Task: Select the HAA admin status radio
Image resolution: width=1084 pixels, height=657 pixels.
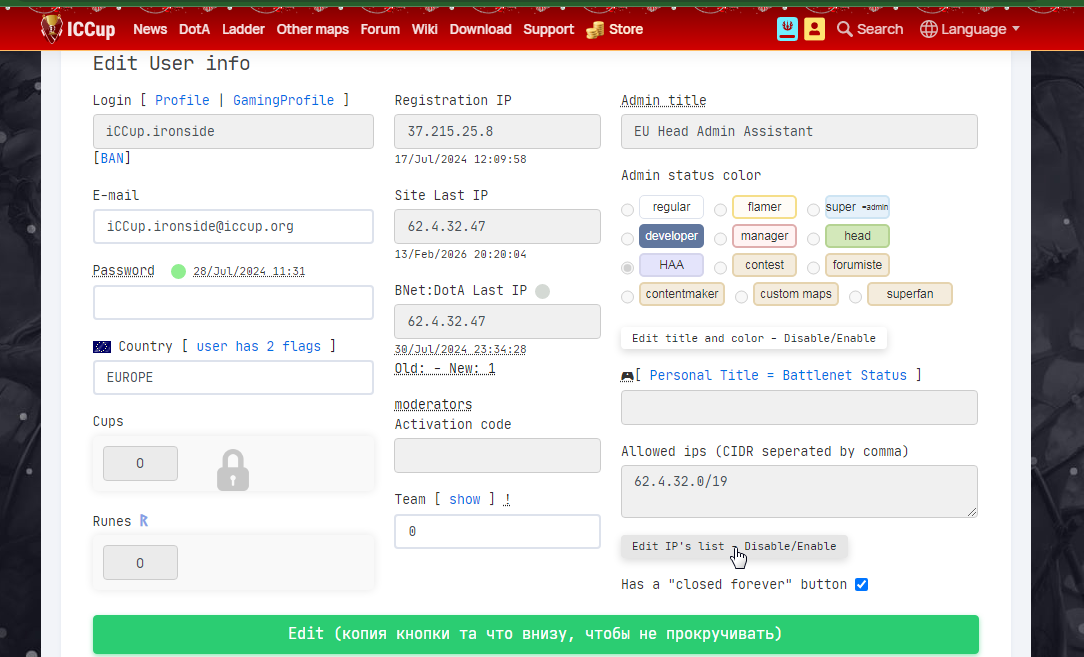Action: 627,268
